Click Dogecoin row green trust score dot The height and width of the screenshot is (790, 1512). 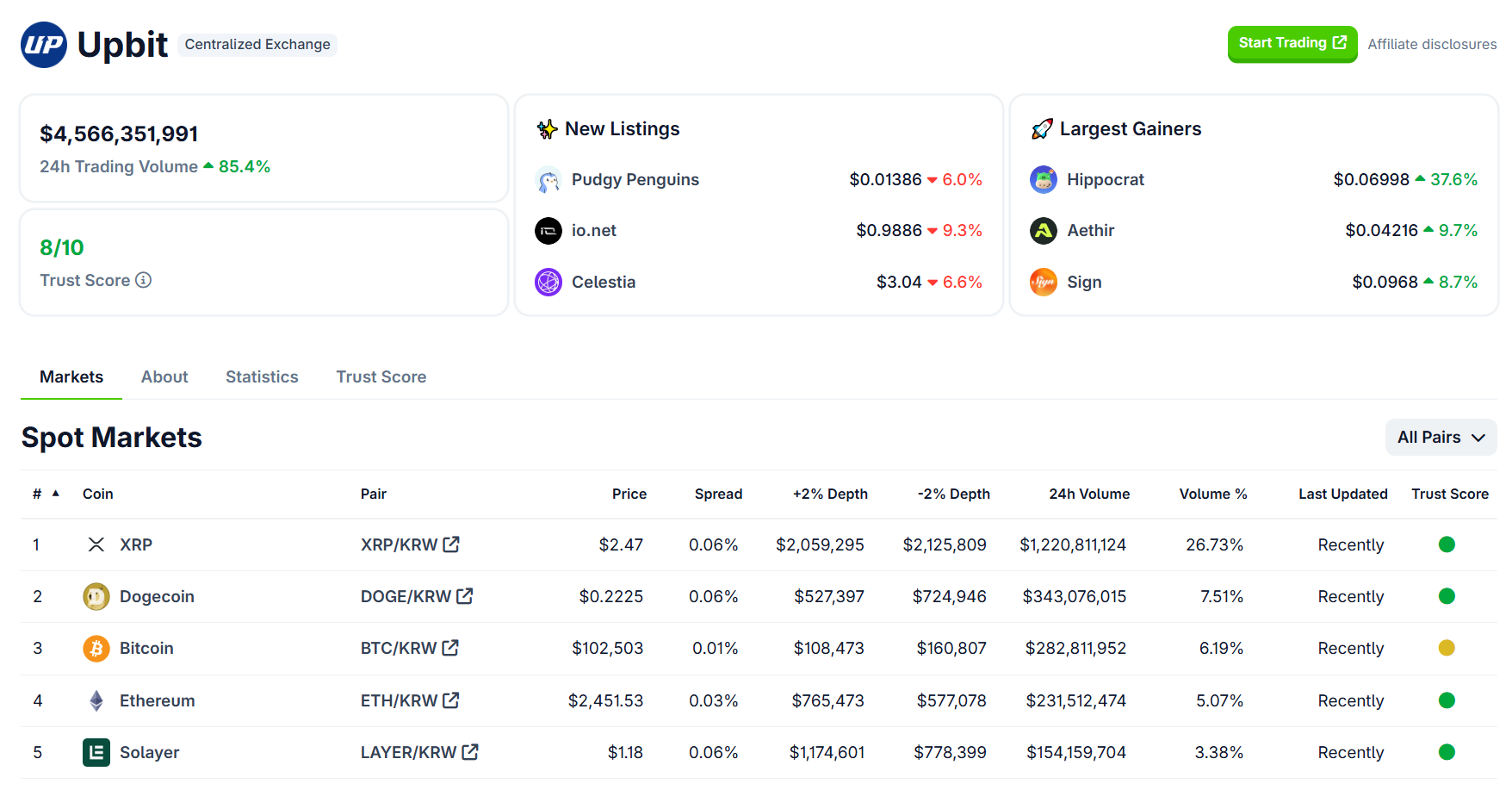[x=1447, y=596]
